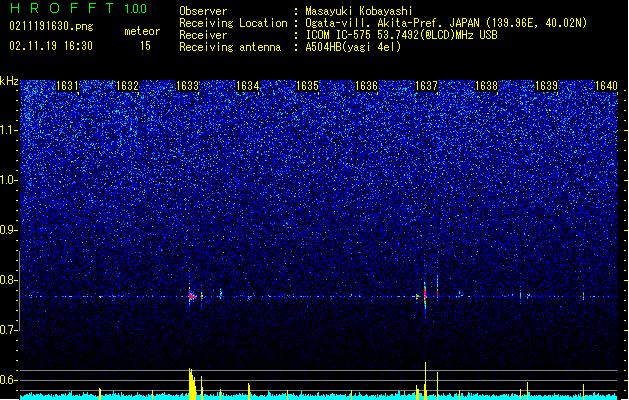This screenshot has height=400, width=629.
Task: Click the Observer label
Action: pos(203,11)
